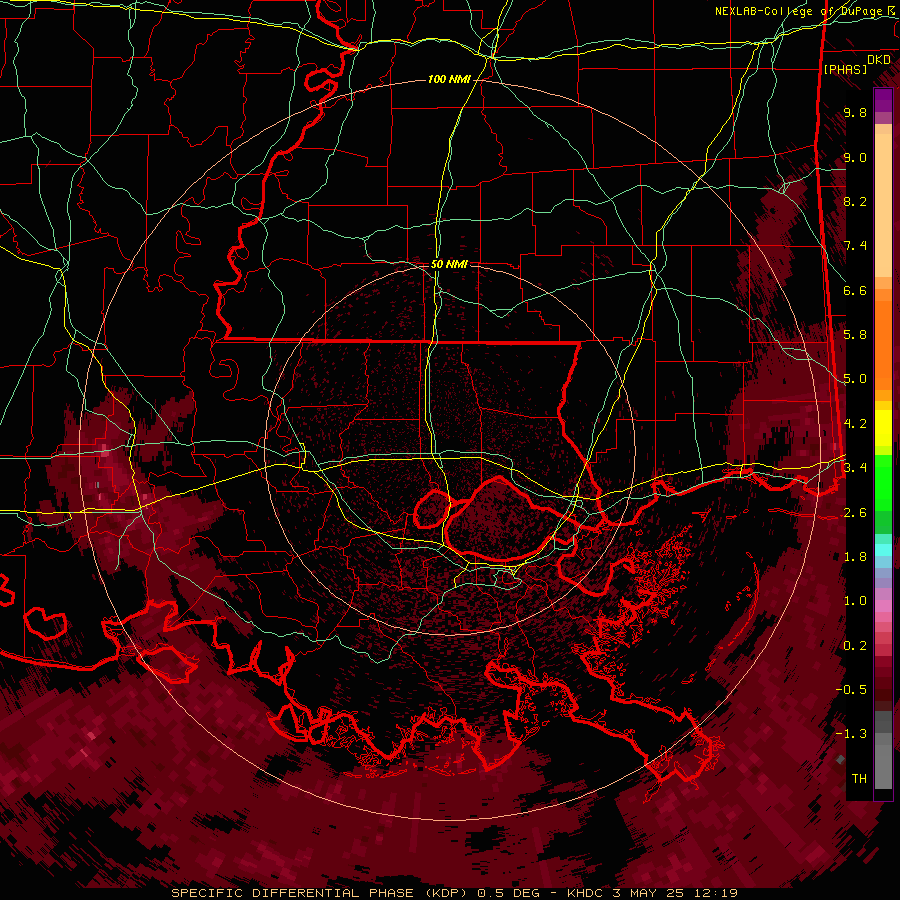Click the 9.0 value on the color scale
Screen dimensions: 900x900
click(855, 157)
